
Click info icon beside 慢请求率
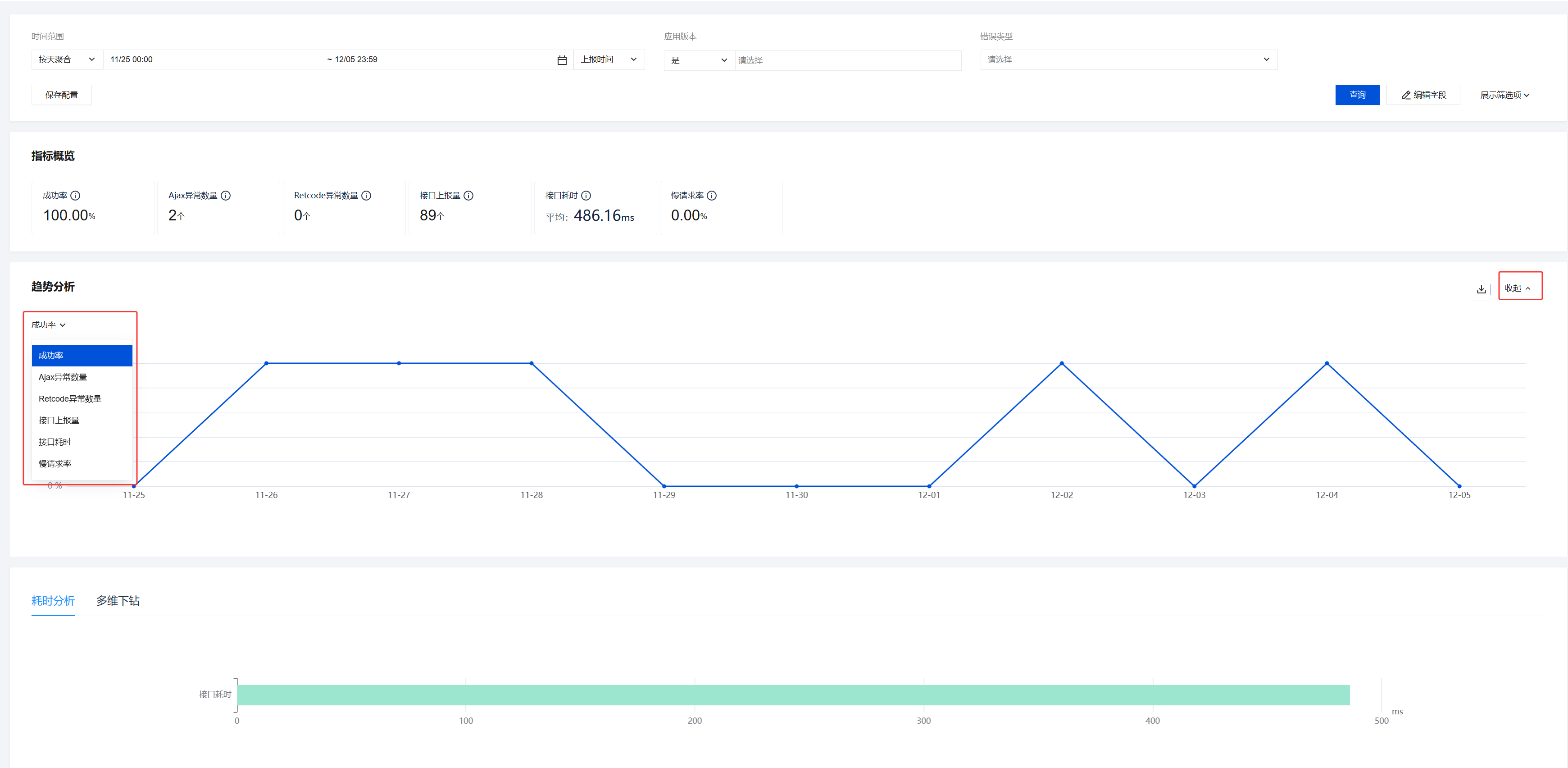tap(712, 196)
